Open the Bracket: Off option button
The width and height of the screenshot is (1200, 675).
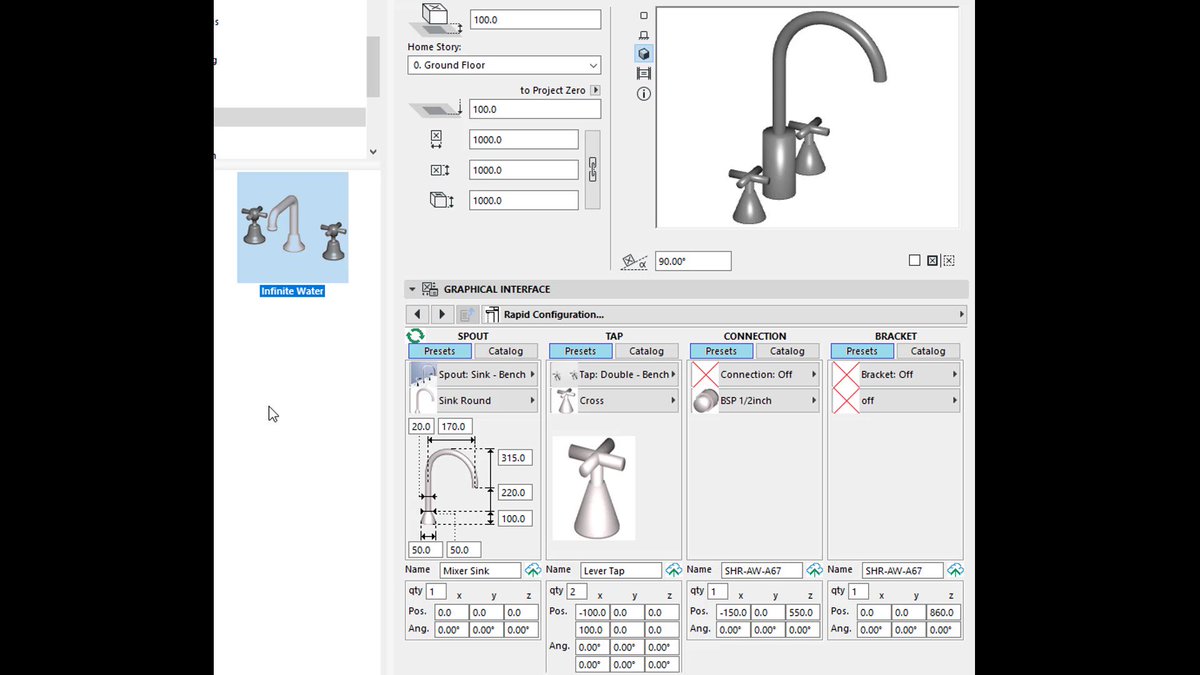[x=896, y=374]
